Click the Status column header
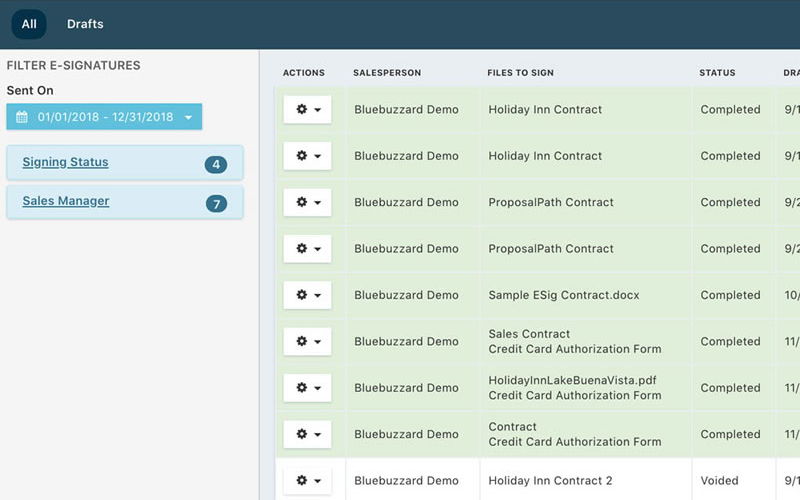Image resolution: width=800 pixels, height=500 pixels. [717, 73]
